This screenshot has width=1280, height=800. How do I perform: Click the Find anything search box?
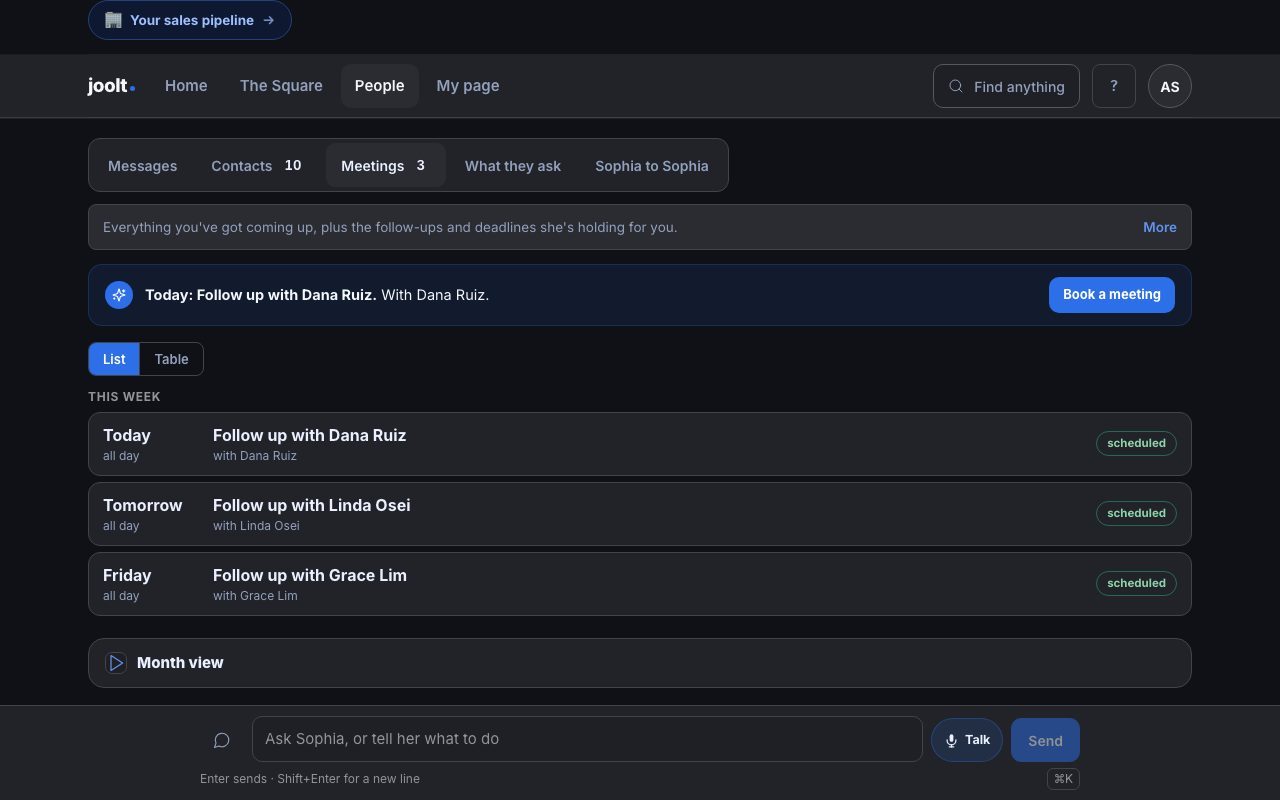[1006, 86]
